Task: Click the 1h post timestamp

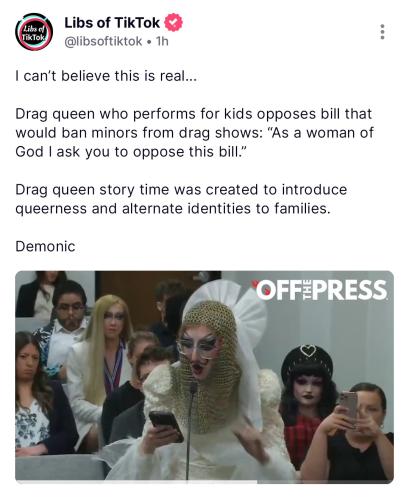Action: [x=162, y=41]
